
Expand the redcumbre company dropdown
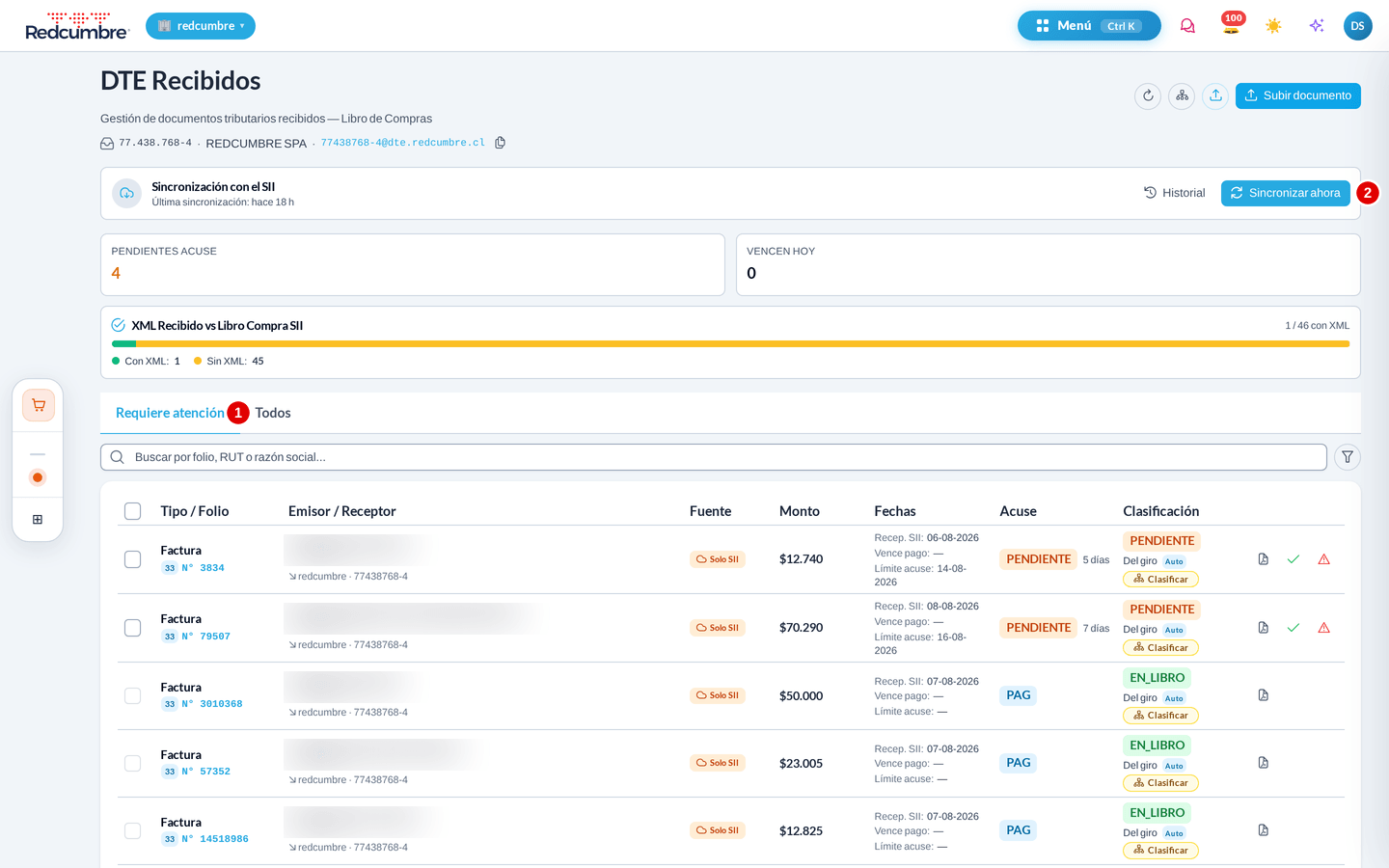201,26
